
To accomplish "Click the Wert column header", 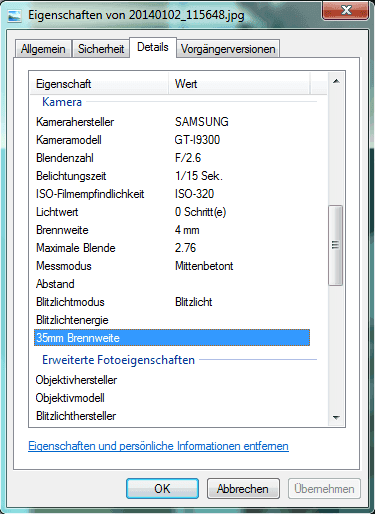I will pos(240,84).
